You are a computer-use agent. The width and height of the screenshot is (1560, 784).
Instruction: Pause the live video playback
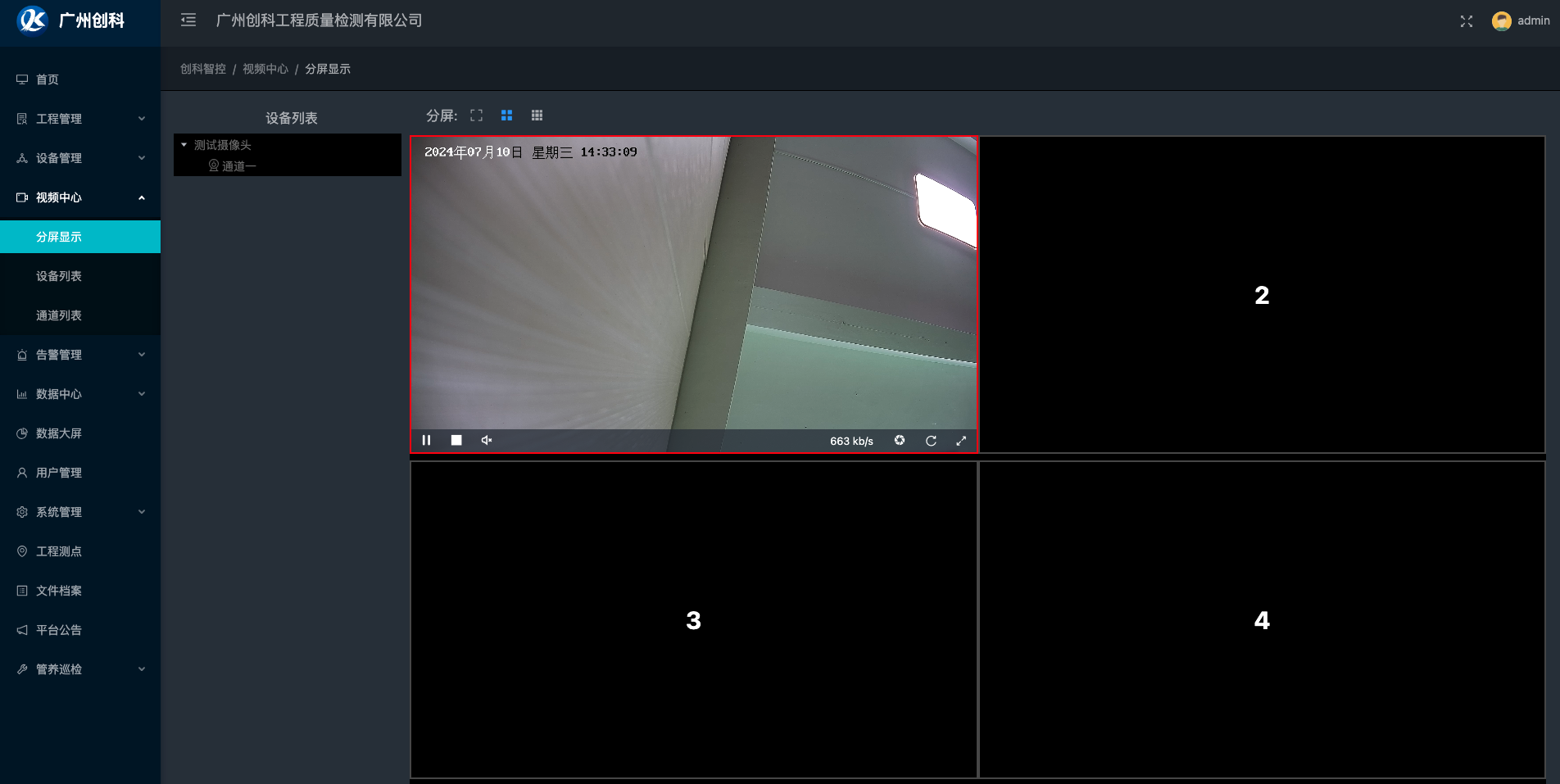[x=426, y=440]
